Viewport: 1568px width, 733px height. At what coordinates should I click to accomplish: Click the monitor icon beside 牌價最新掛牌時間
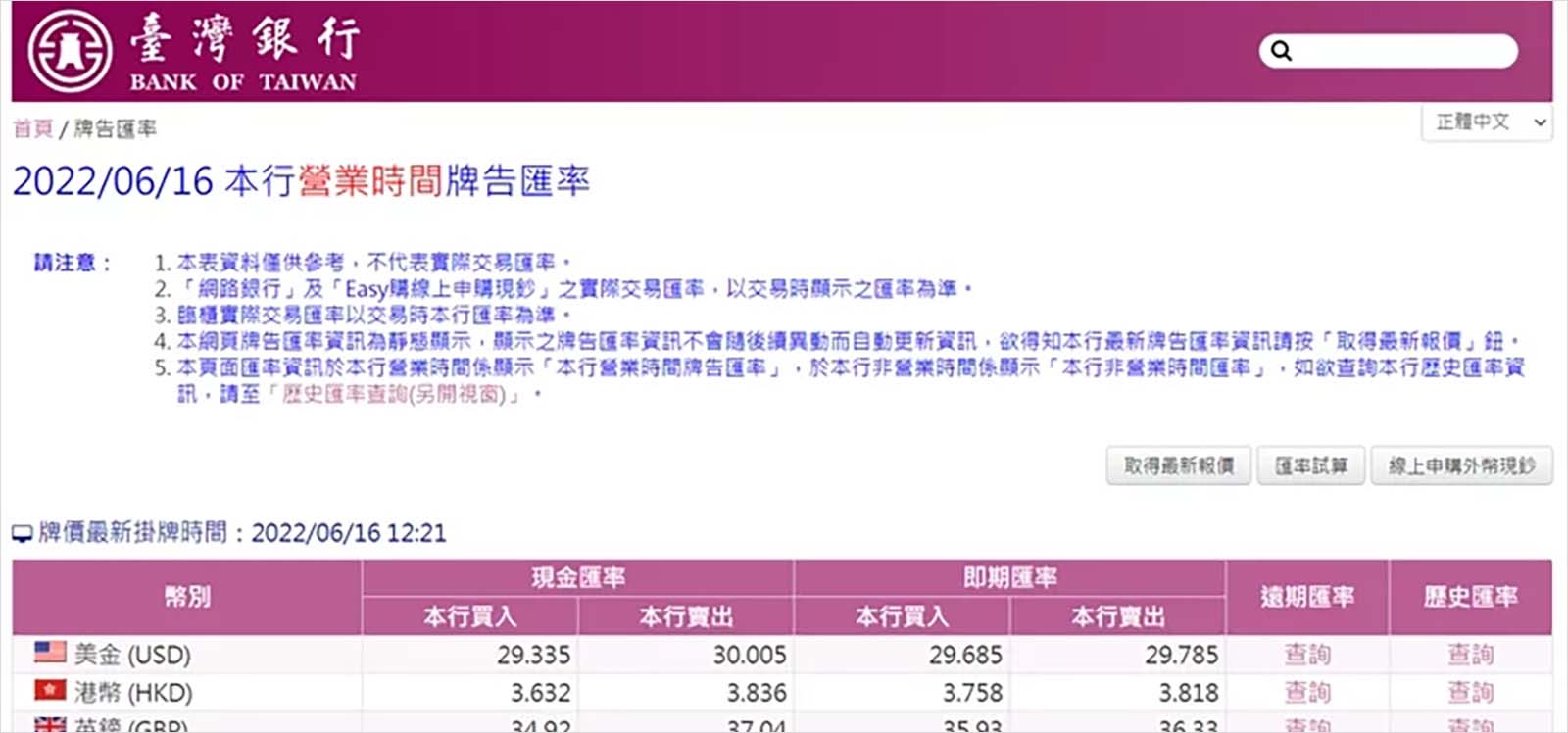(x=23, y=534)
